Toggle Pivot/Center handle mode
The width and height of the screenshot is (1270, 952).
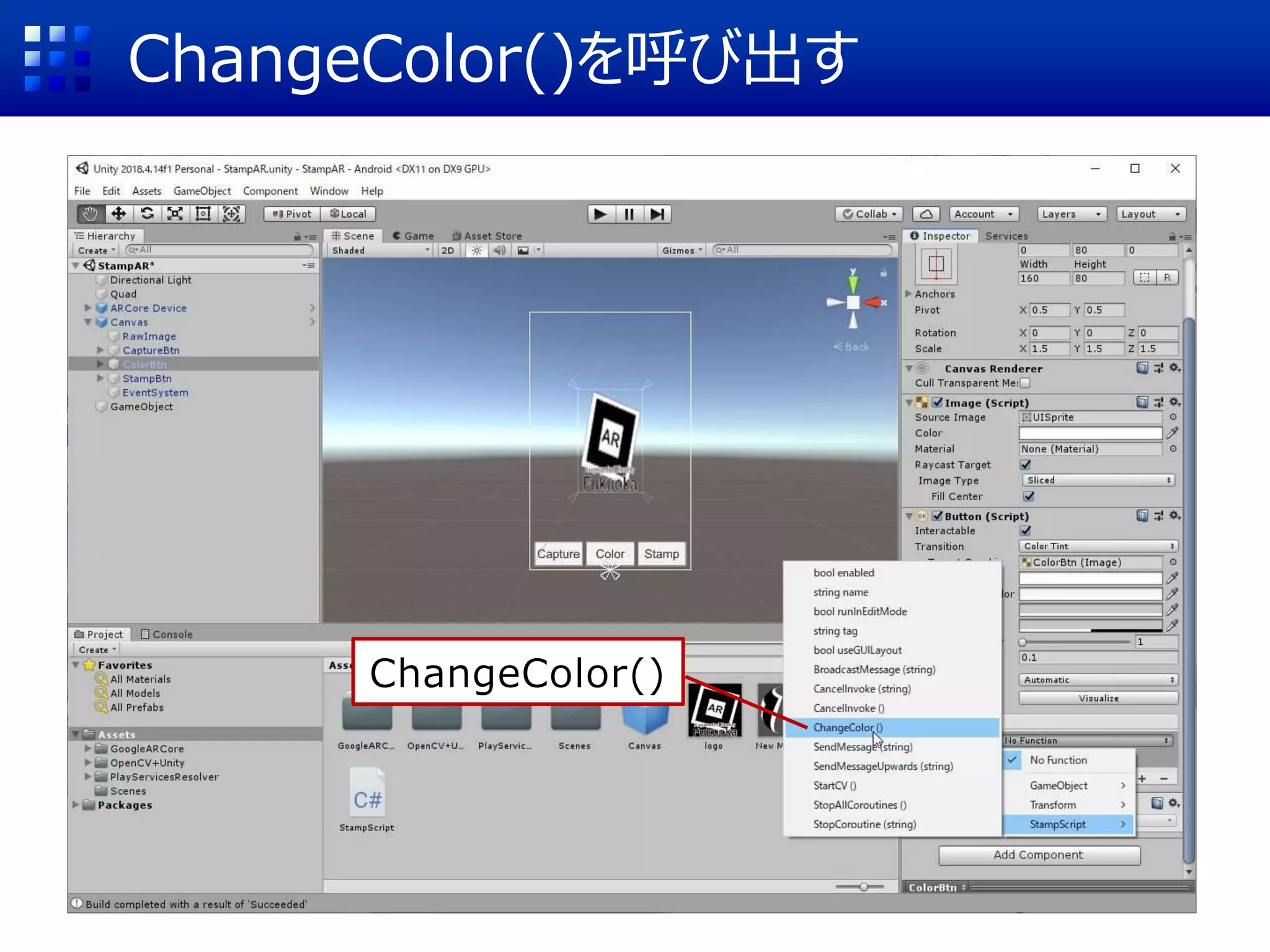[292, 214]
